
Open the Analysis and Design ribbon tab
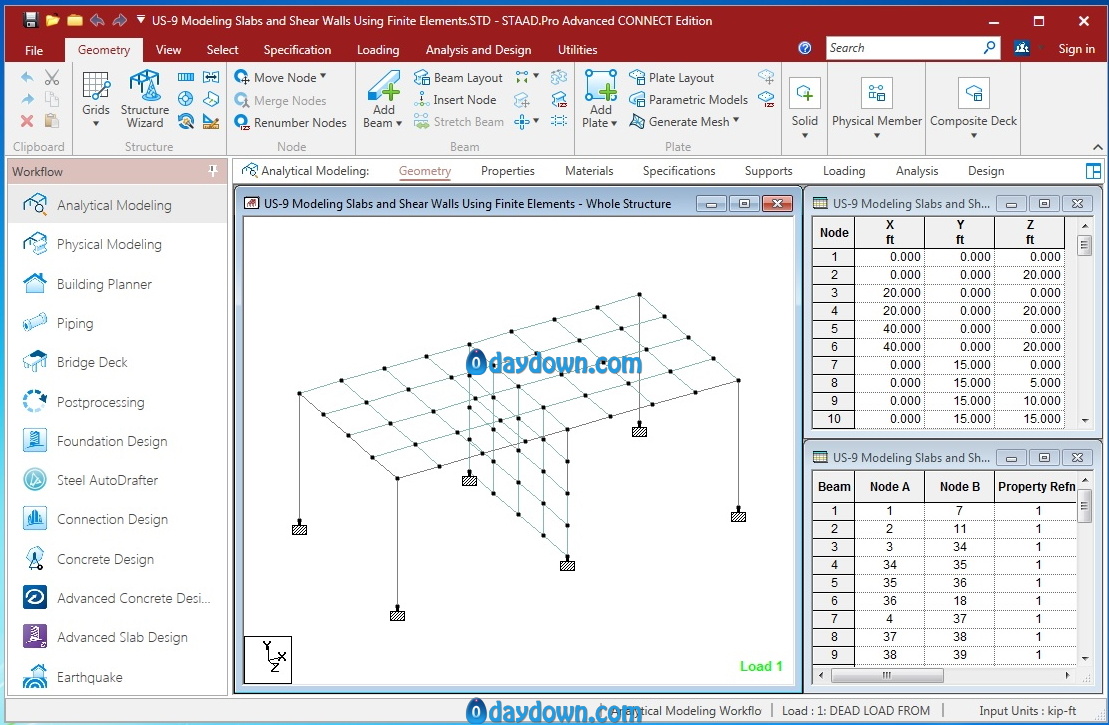click(x=478, y=50)
